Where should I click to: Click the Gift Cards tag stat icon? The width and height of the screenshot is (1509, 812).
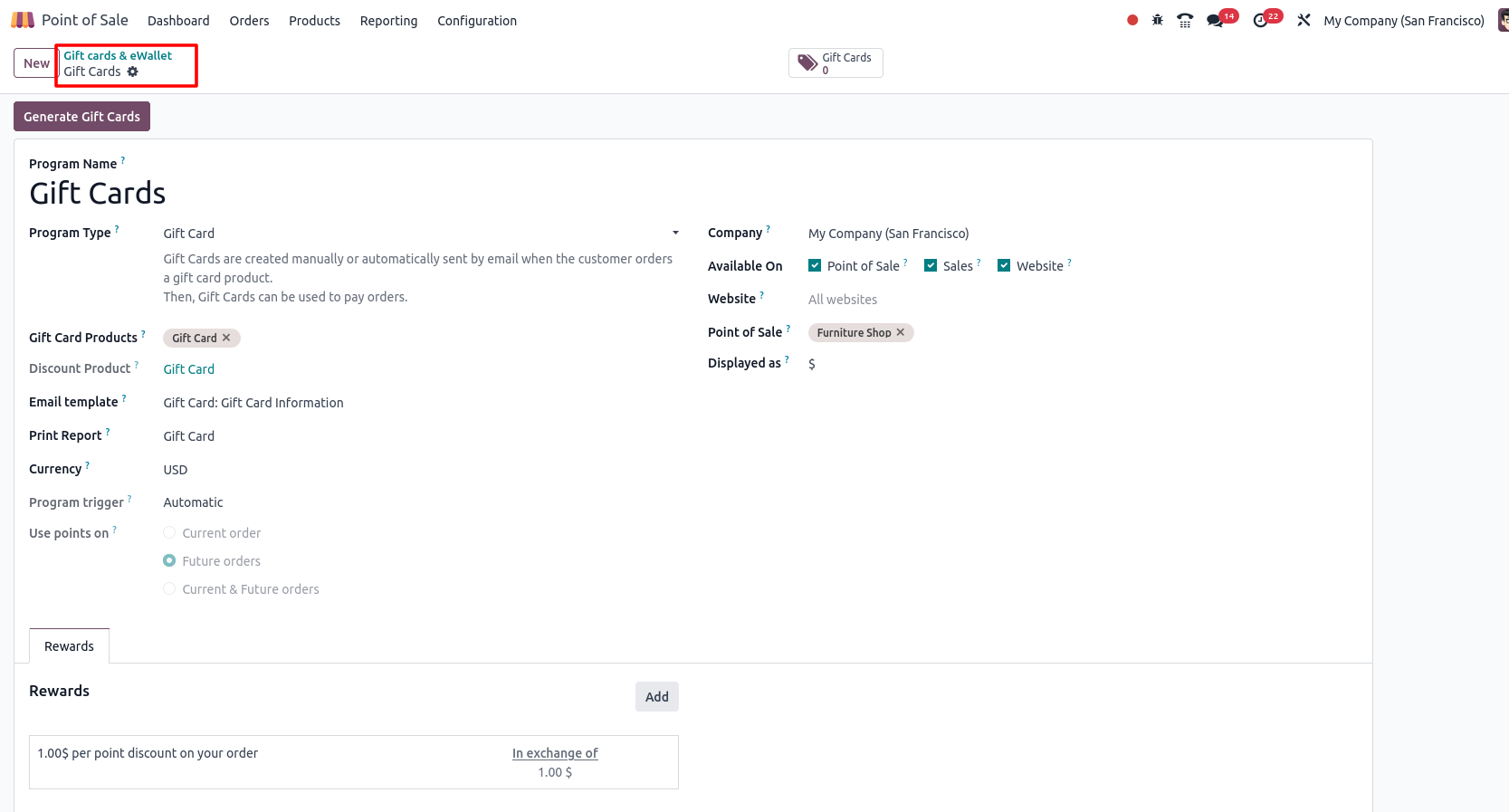pos(807,63)
